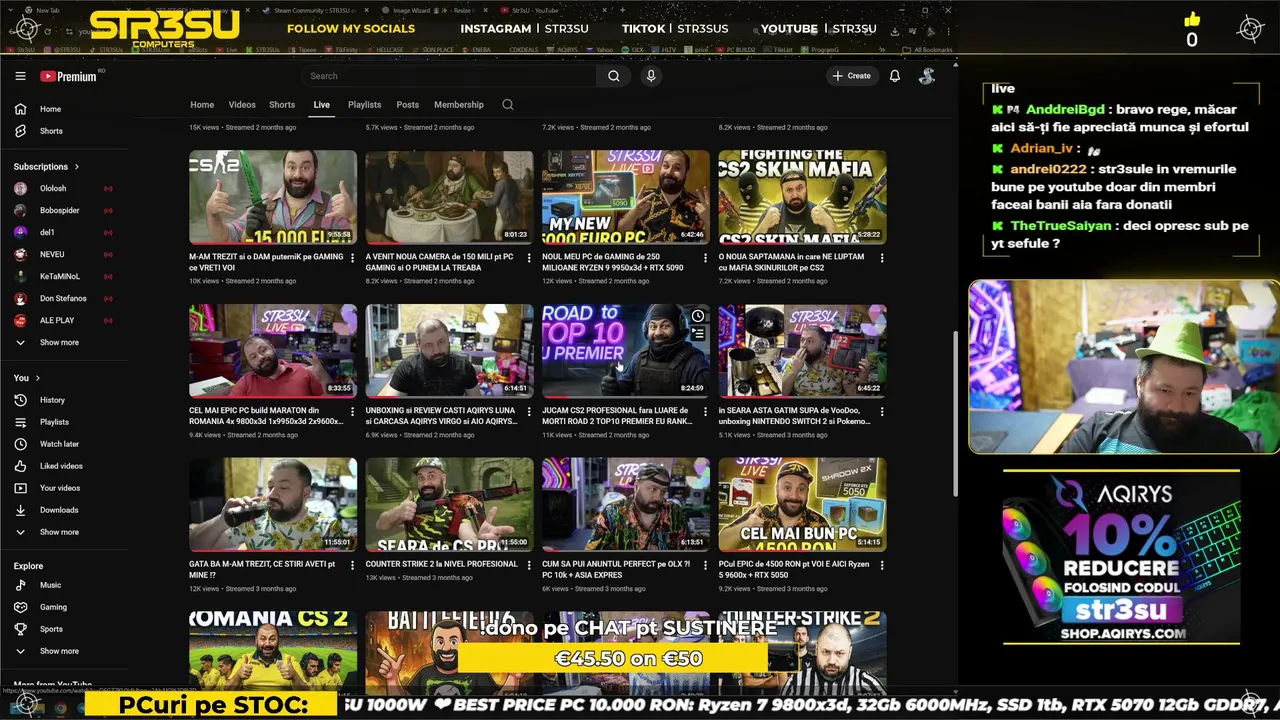The image size is (1280, 720).
Task: Select the channel Live tab
Action: click(321, 105)
